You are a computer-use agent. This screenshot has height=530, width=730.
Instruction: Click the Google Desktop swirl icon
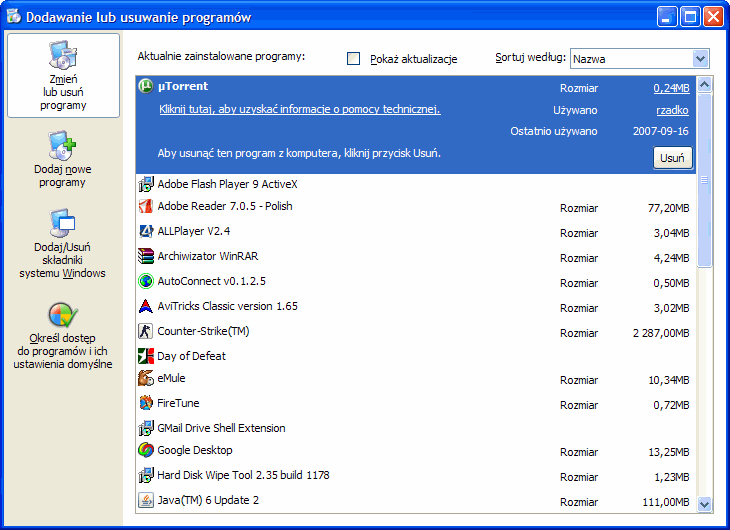(146, 450)
